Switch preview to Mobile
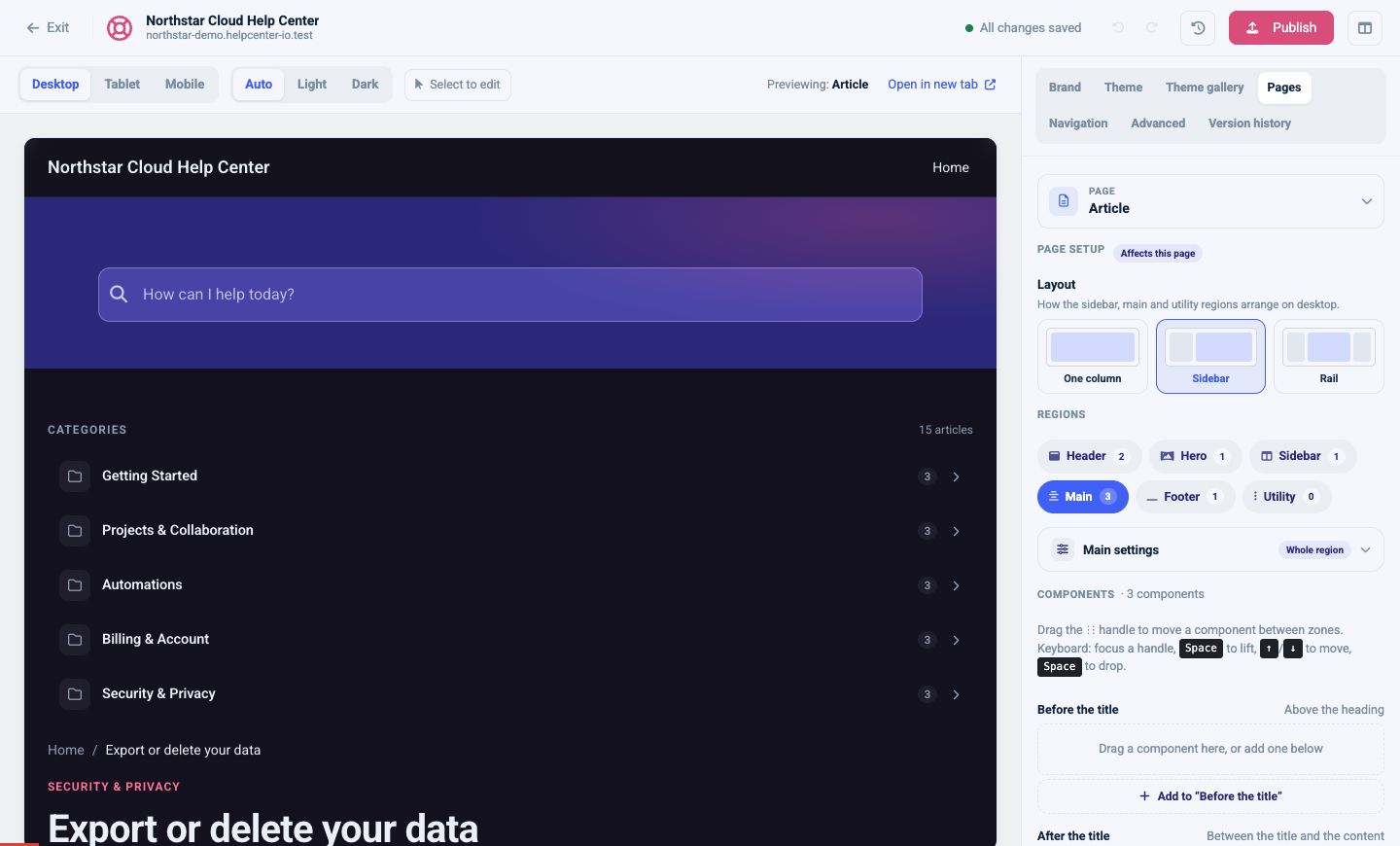Screen dimensions: 1400x846 (185, 85)
